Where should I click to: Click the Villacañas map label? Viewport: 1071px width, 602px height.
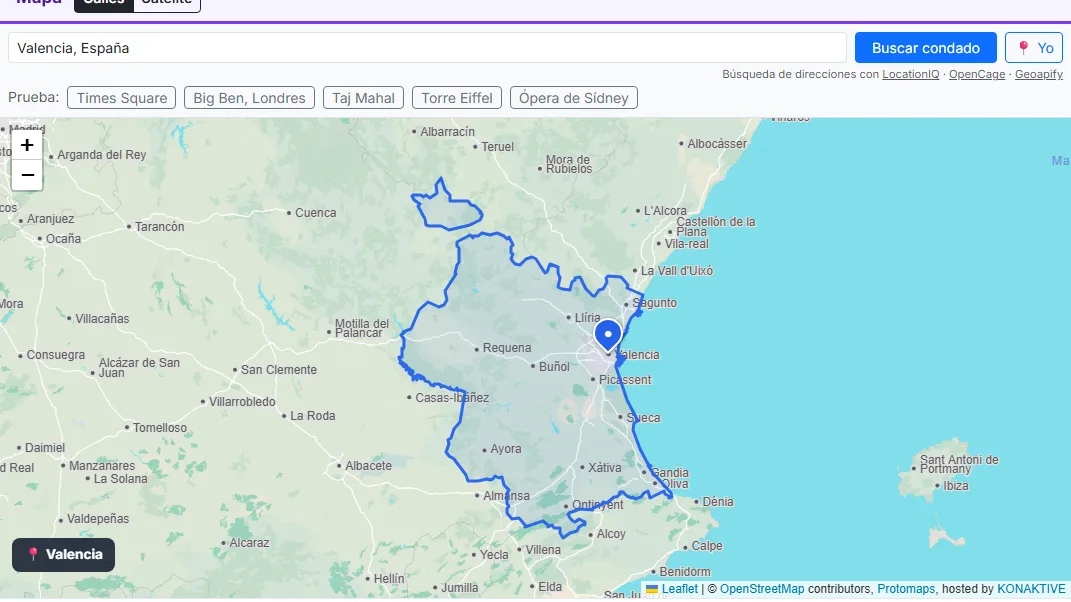(x=102, y=318)
